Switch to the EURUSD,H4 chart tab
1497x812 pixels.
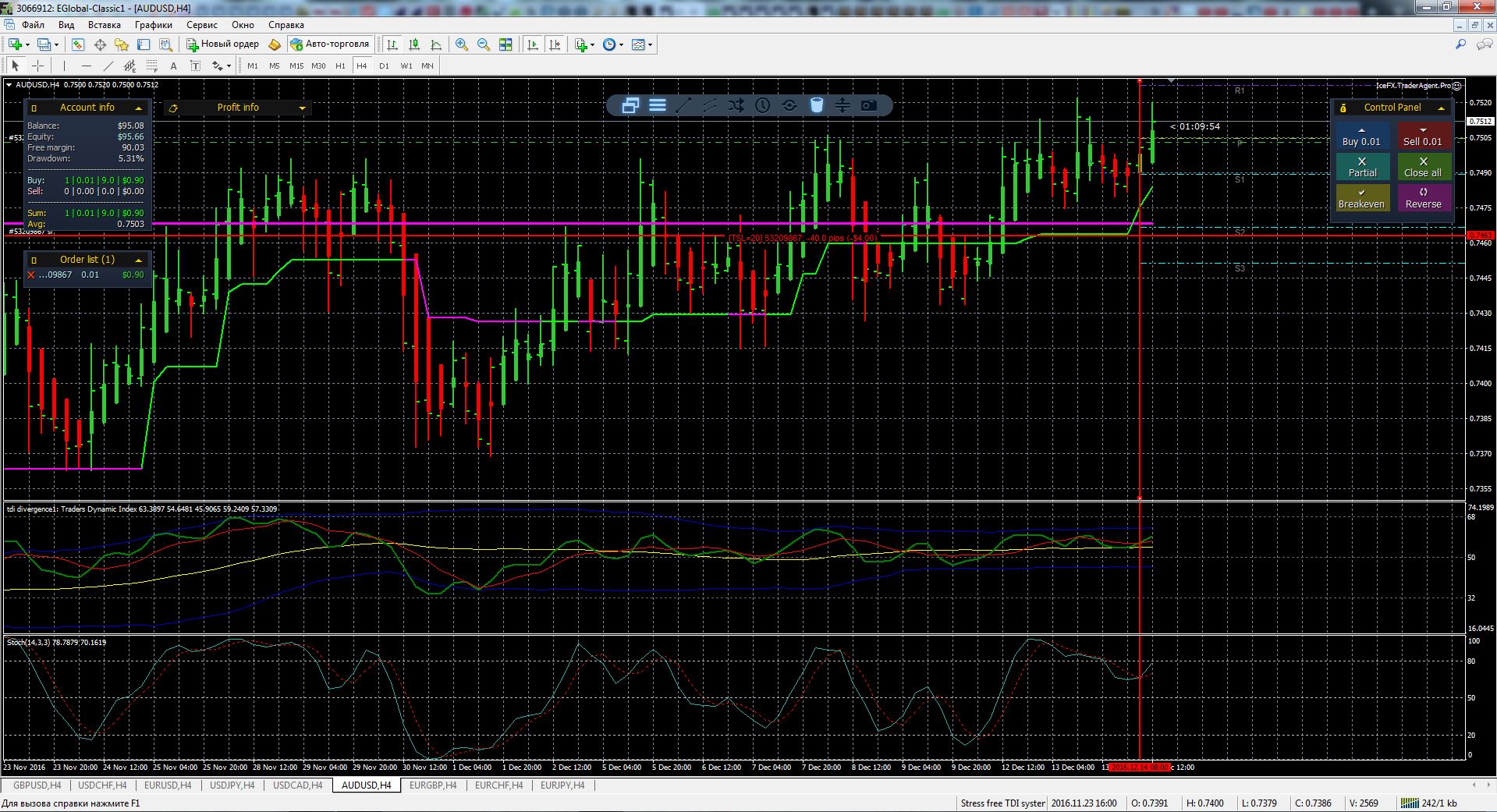pos(168,785)
